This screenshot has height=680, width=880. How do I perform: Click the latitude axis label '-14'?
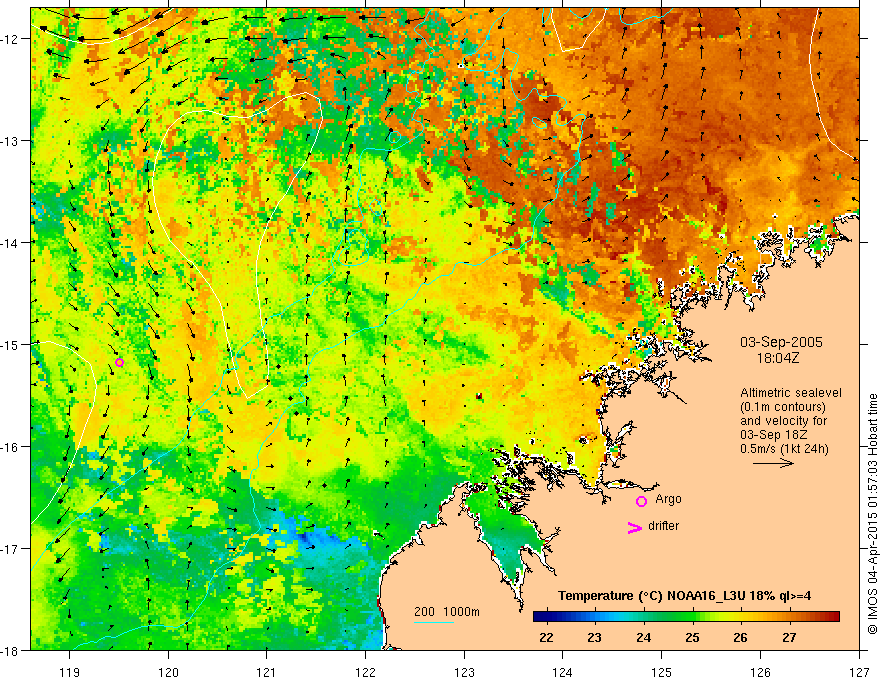tap(10, 243)
